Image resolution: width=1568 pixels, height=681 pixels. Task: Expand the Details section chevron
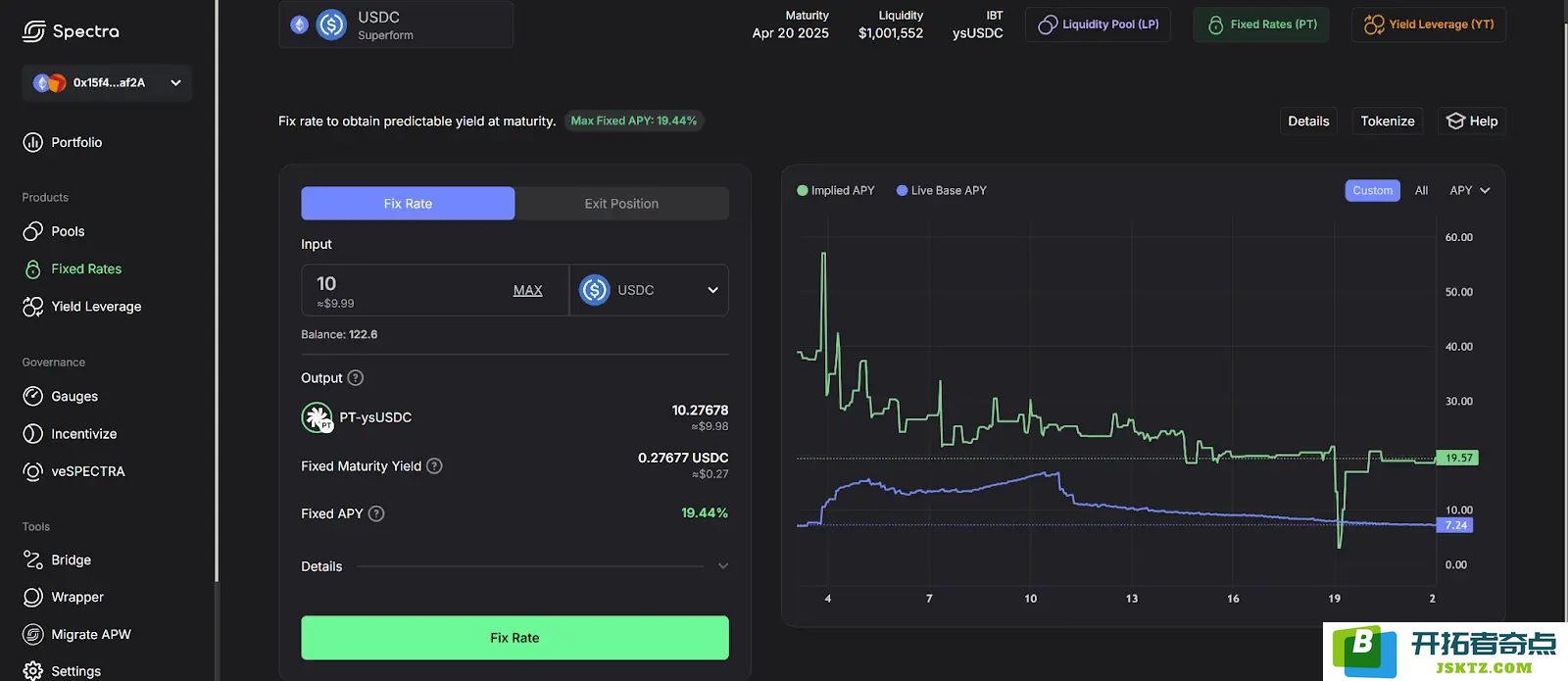(723, 566)
